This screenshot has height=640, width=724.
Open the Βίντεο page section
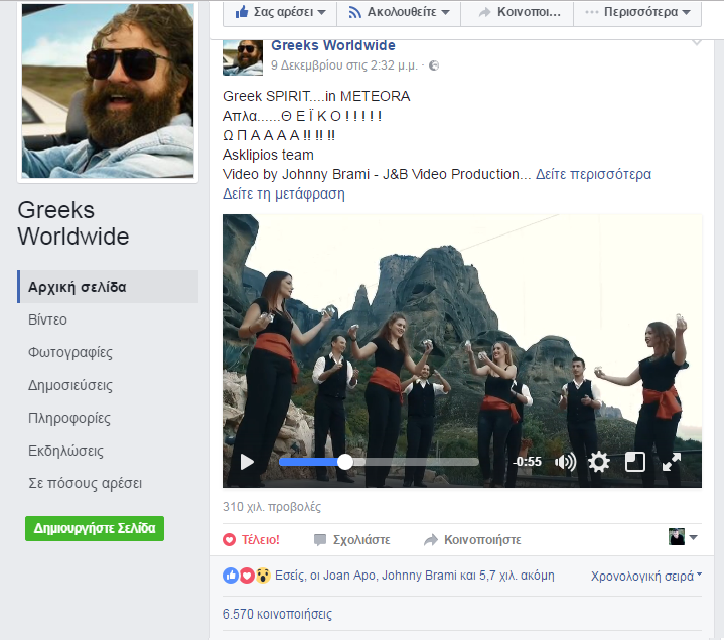click(47, 320)
